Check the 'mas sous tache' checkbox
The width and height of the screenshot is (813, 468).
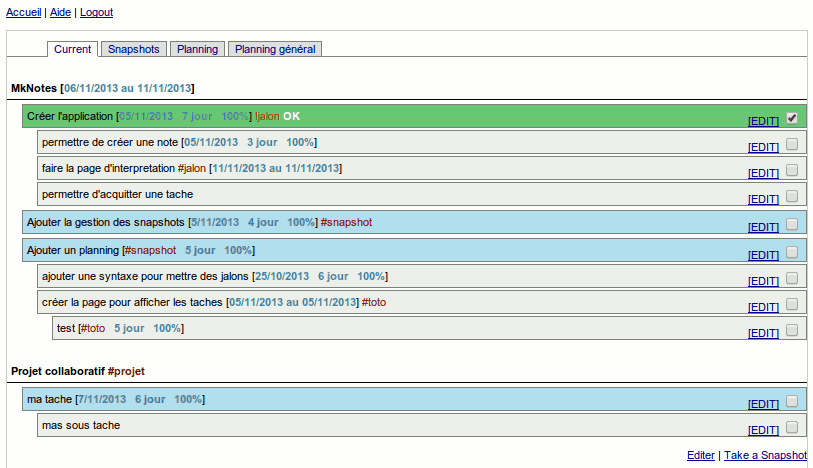pyautogui.click(x=792, y=427)
